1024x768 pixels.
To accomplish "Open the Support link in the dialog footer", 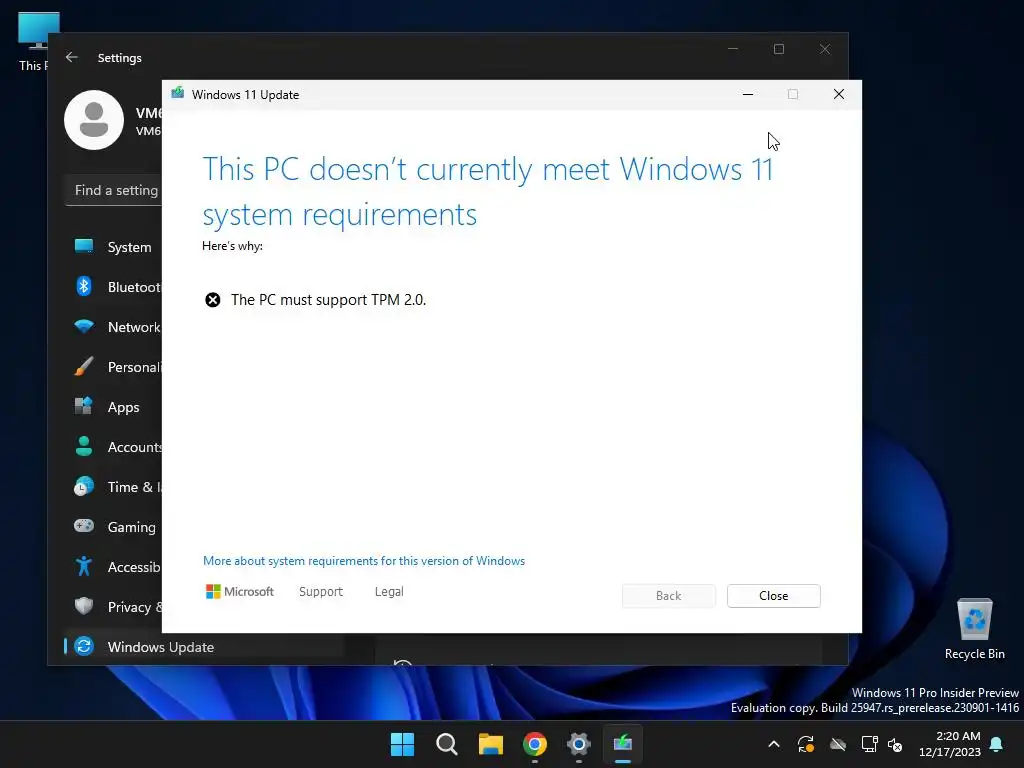I will (321, 592).
